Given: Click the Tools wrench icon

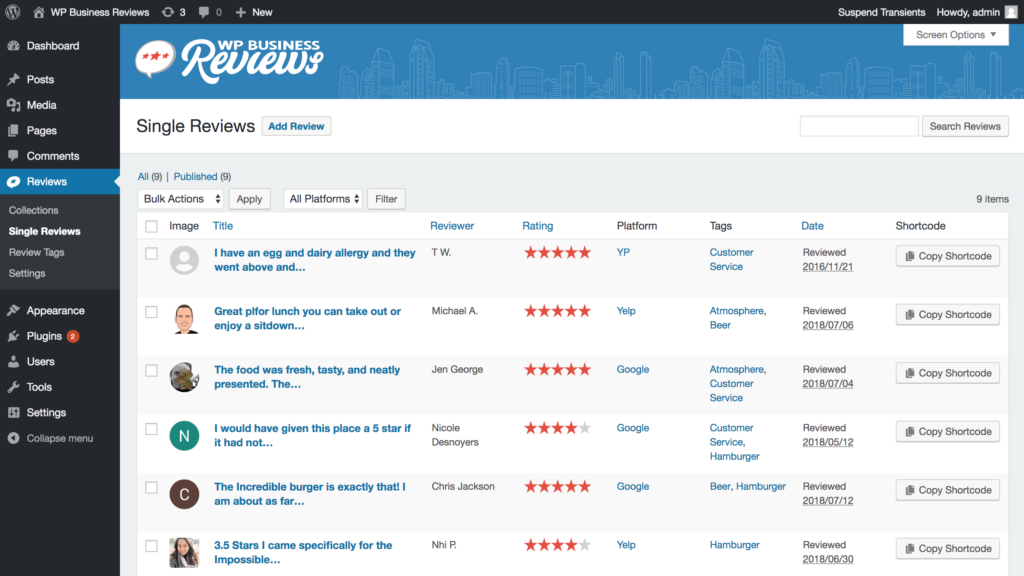Looking at the screenshot, I should (14, 387).
